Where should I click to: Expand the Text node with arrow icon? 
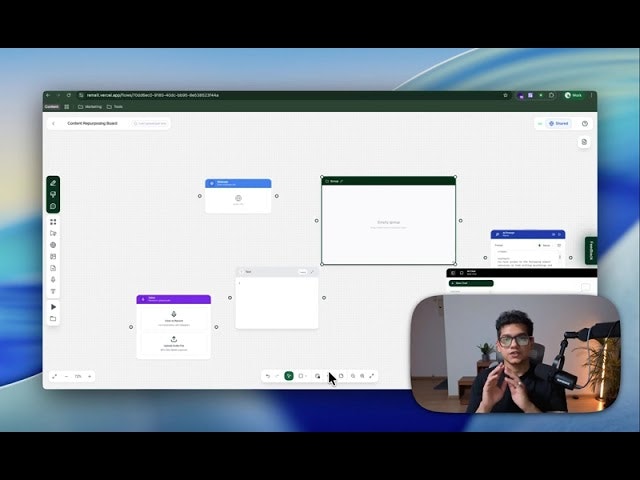tap(312, 272)
